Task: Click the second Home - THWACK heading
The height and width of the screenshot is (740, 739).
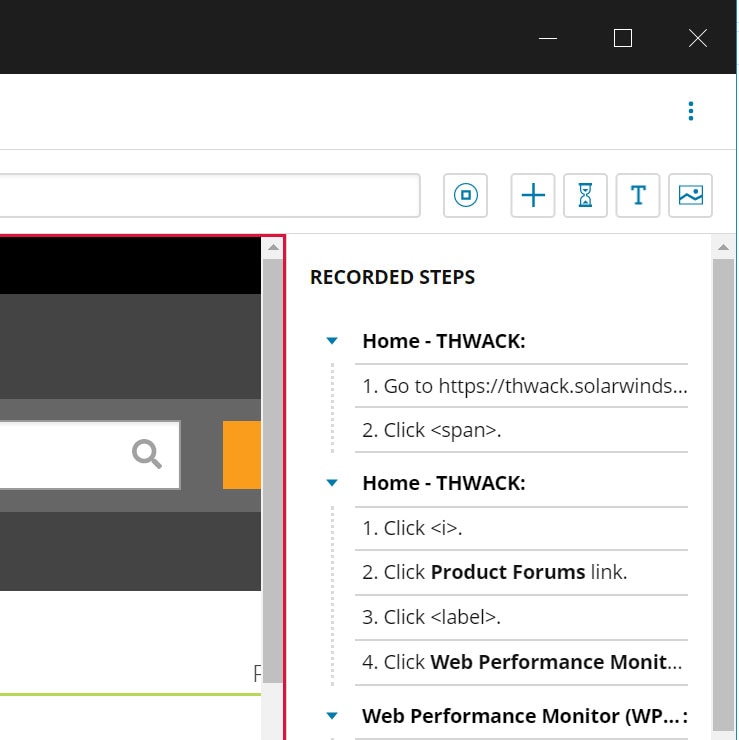Action: click(444, 483)
